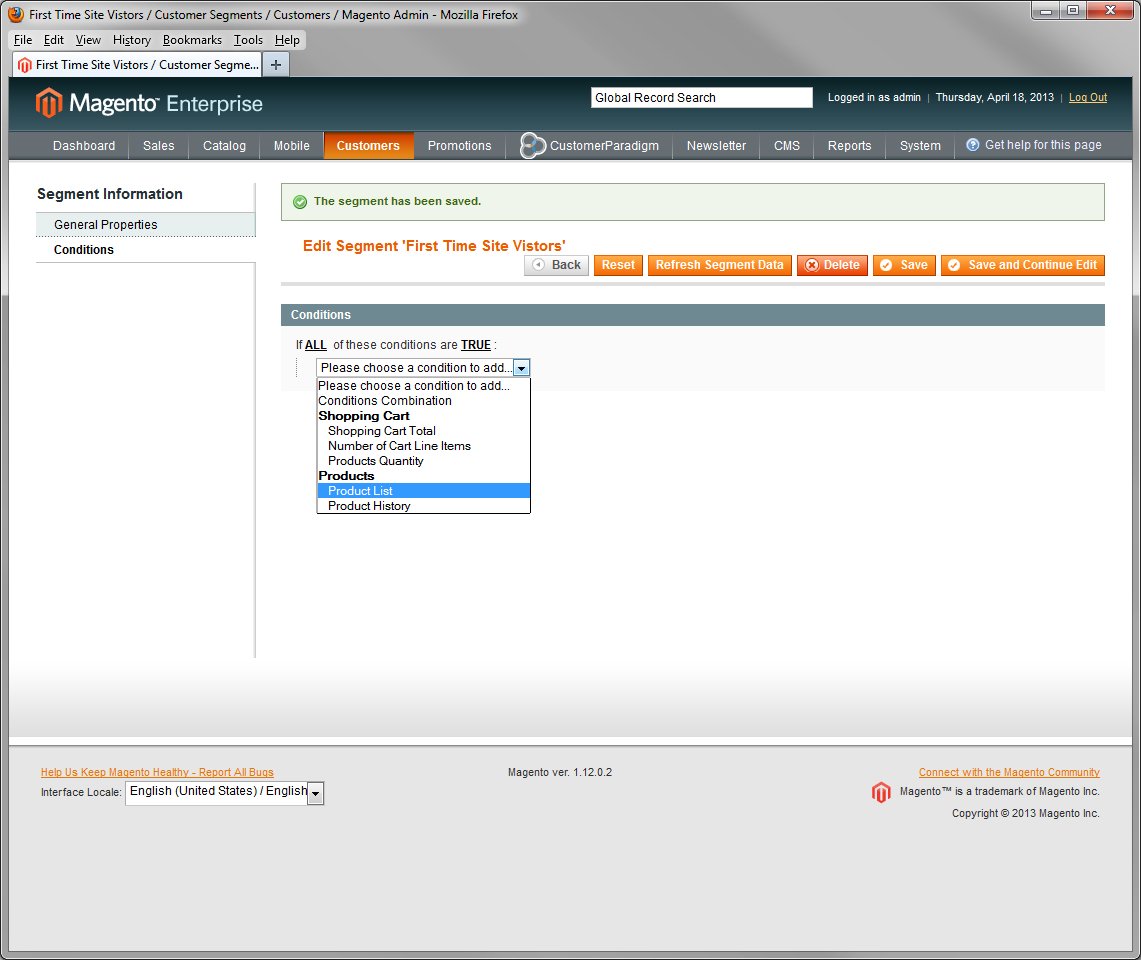Toggle the ALL aggregator link

tap(315, 345)
